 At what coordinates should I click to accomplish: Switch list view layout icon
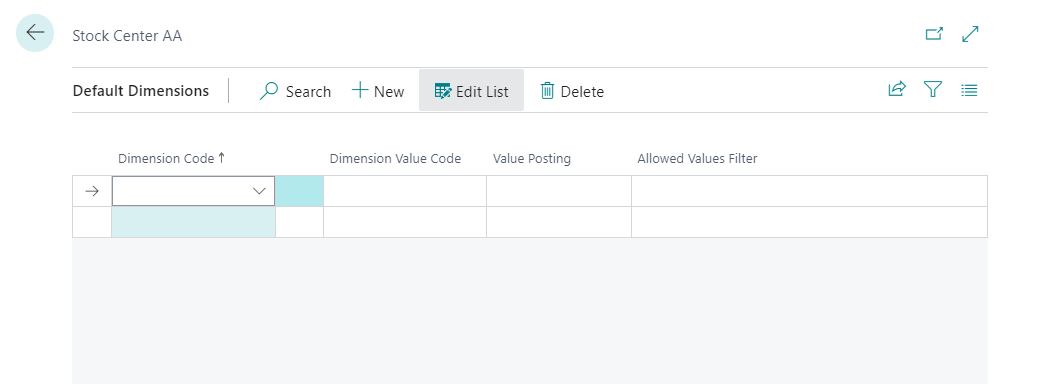(x=969, y=89)
